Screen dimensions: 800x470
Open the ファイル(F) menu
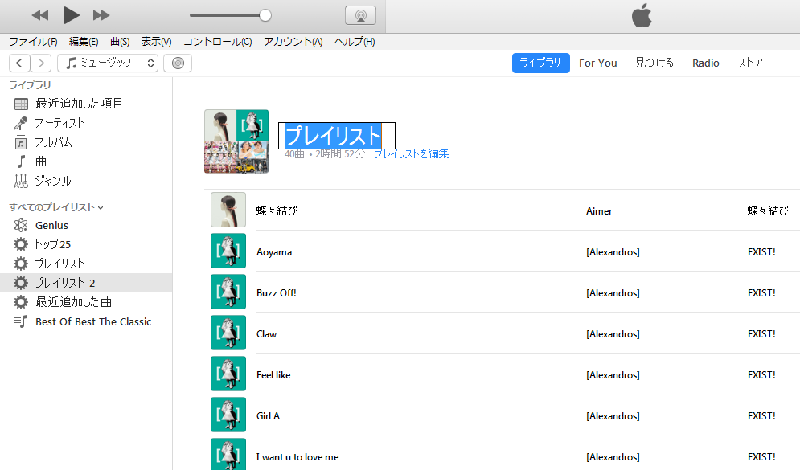click(x=33, y=42)
